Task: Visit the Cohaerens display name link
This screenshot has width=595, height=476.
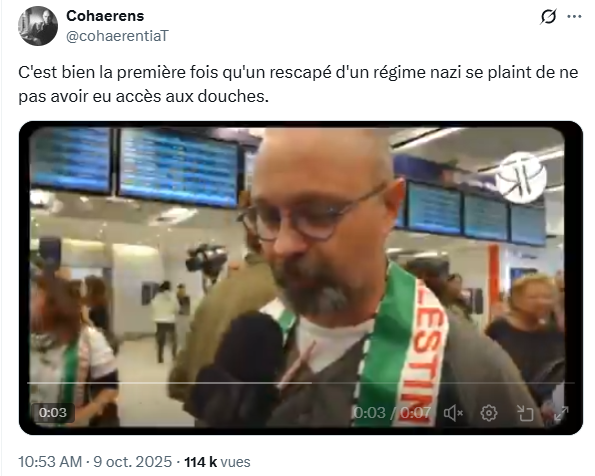Action: 105,16
